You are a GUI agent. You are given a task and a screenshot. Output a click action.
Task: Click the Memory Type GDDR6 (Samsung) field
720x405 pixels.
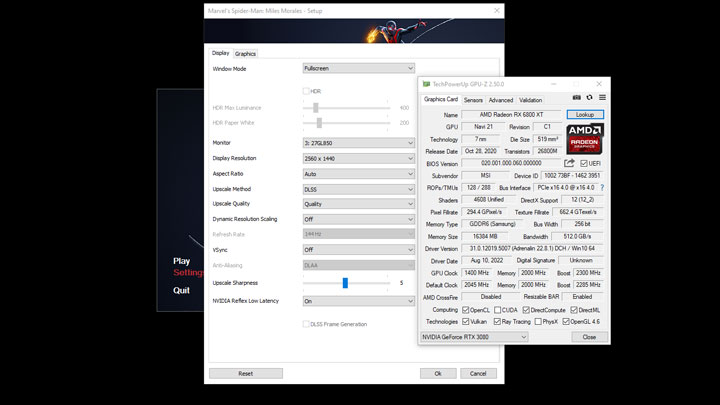(492, 224)
